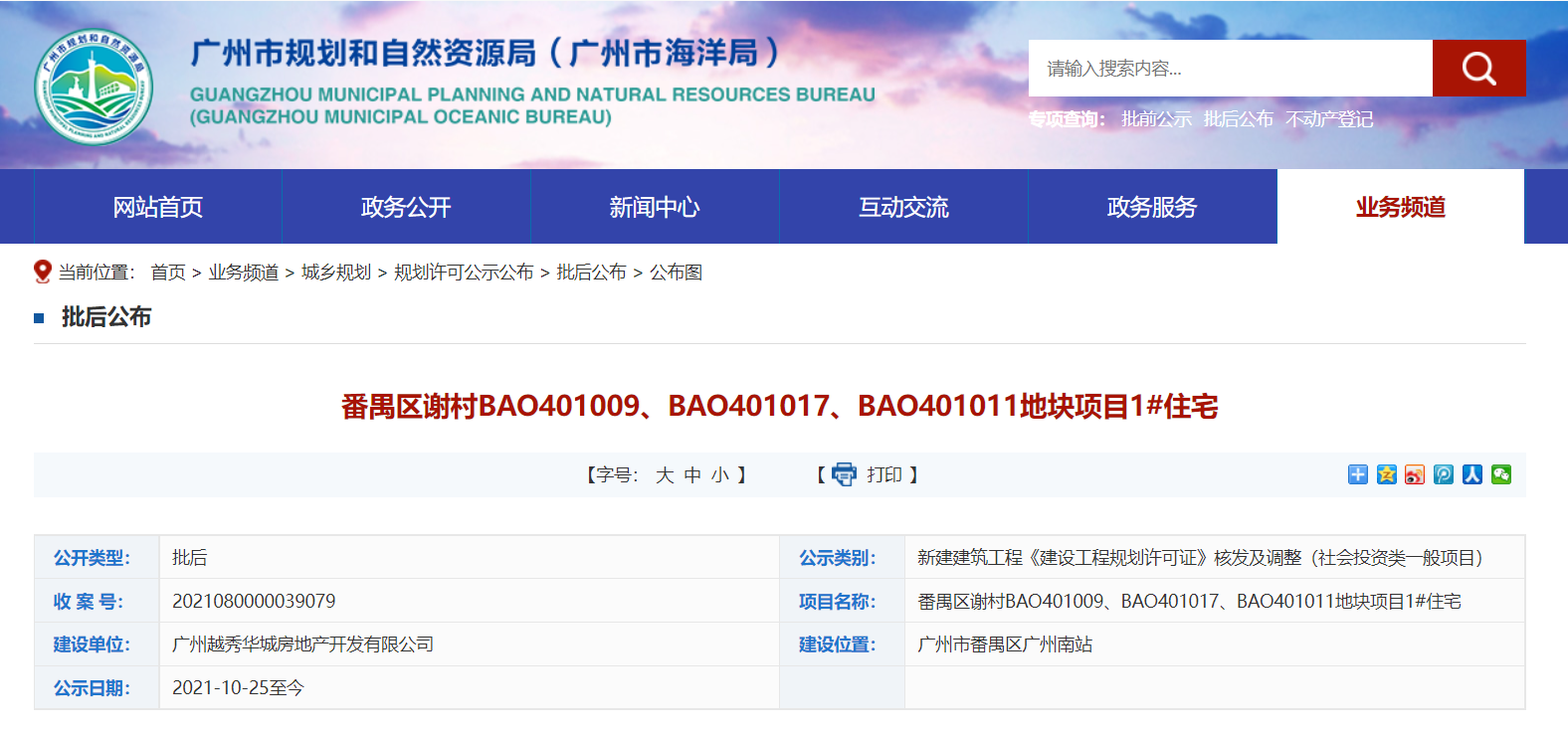Click the 公开类型 label cell
Screen dimensions: 1568x735
pos(97,557)
